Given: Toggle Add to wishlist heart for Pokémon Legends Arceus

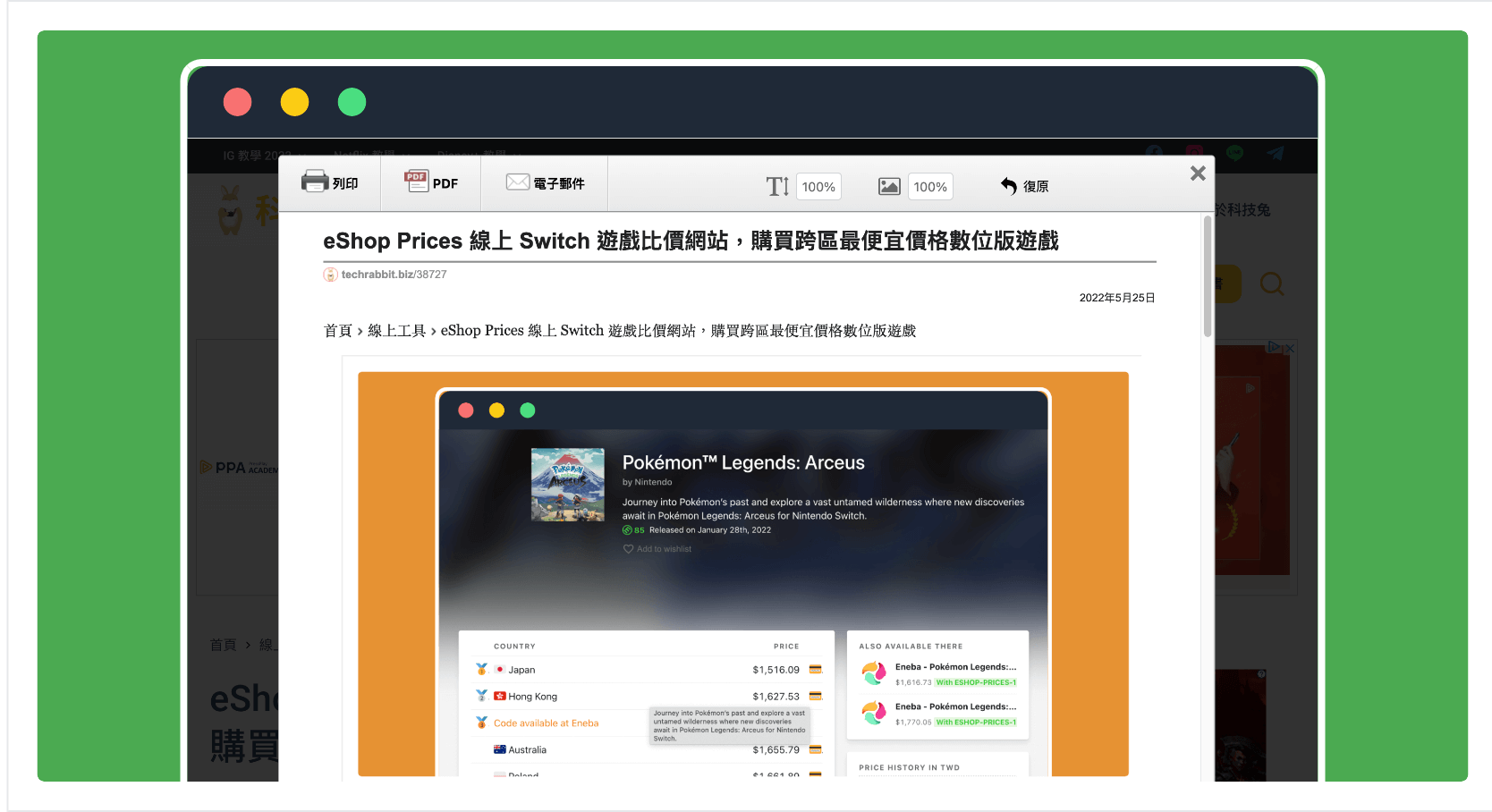Looking at the screenshot, I should [629, 548].
